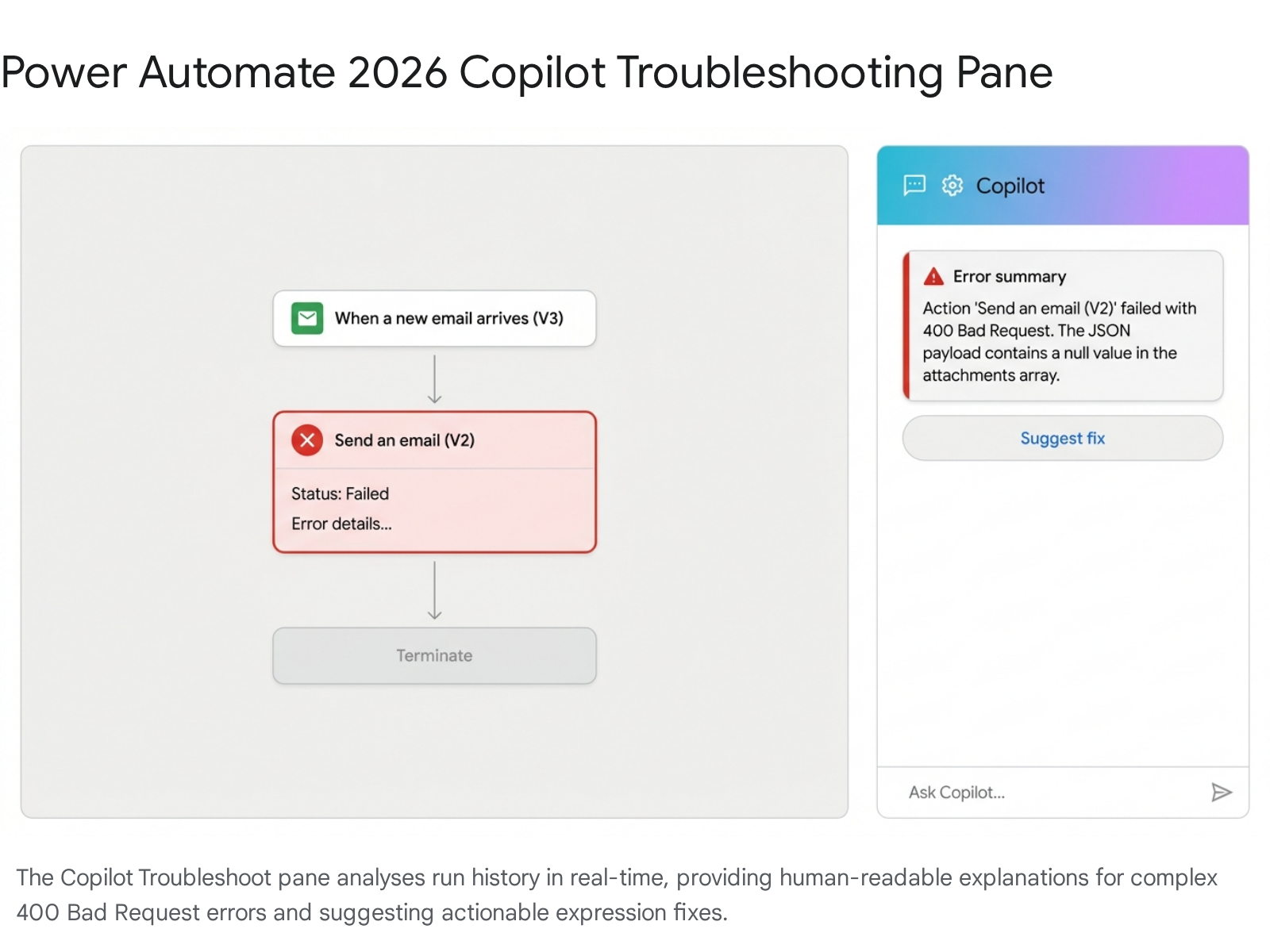Click the Error summary heading

[x=1009, y=276]
